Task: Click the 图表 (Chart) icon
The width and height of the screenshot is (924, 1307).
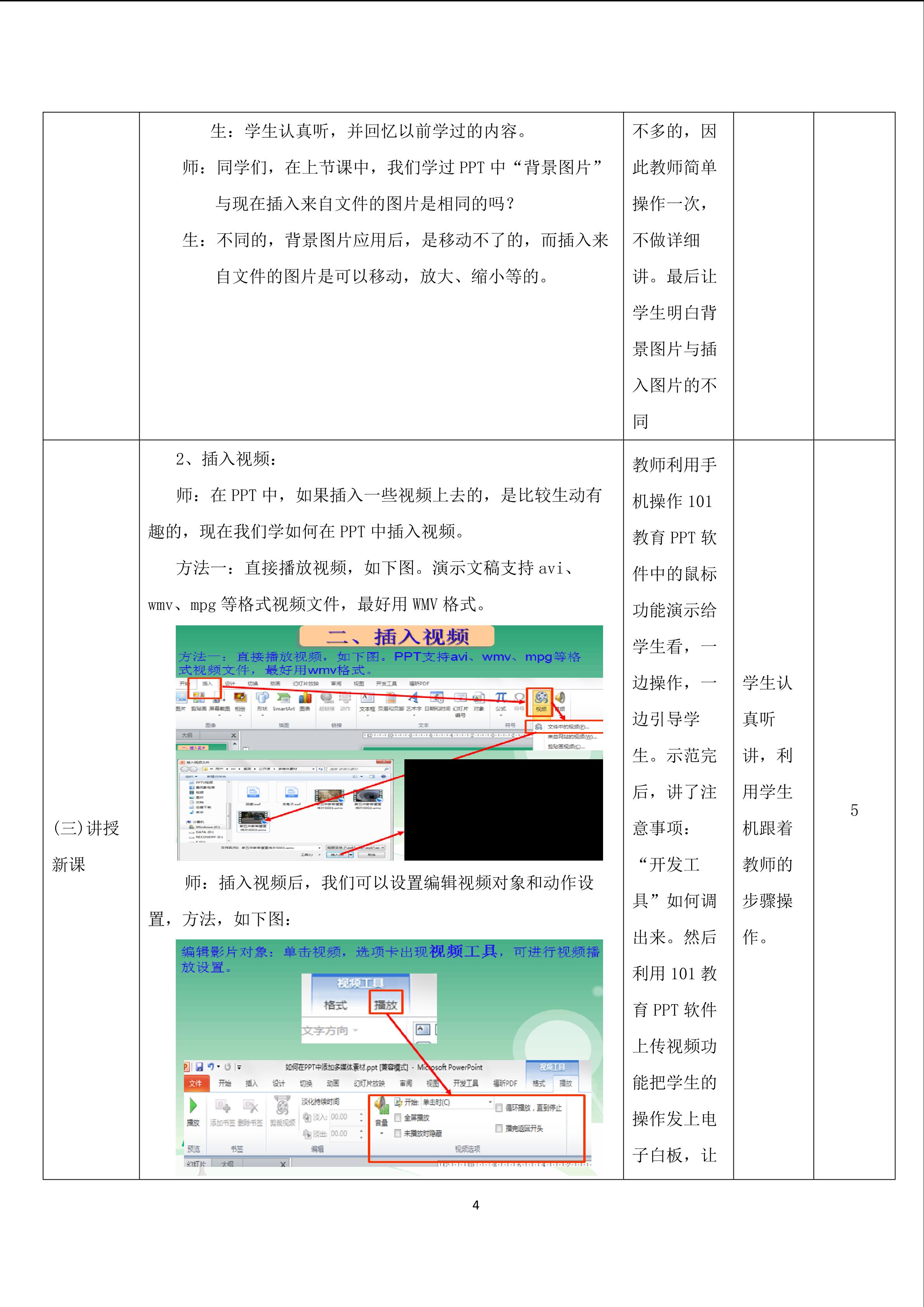Action: [305, 698]
